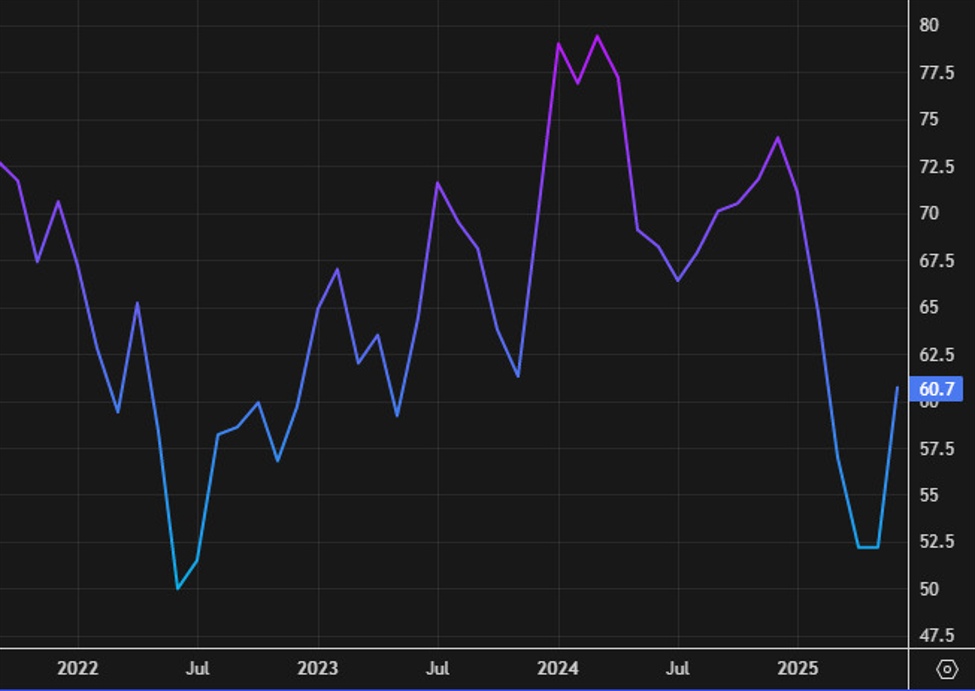This screenshot has height=691, width=975.
Task: Click the line's latest point near 60.7
Action: click(897, 388)
